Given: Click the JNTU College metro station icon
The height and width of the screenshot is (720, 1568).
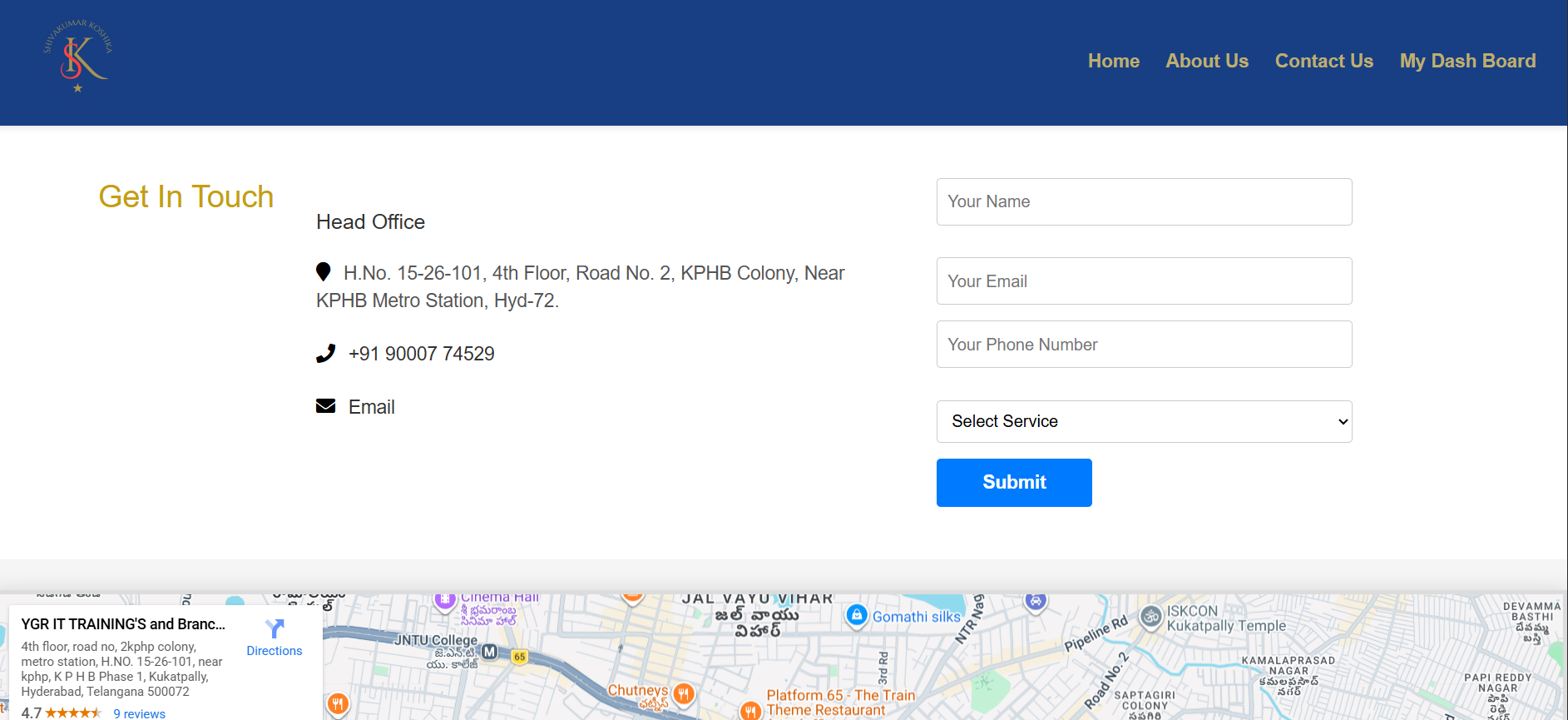Looking at the screenshot, I should [x=489, y=652].
